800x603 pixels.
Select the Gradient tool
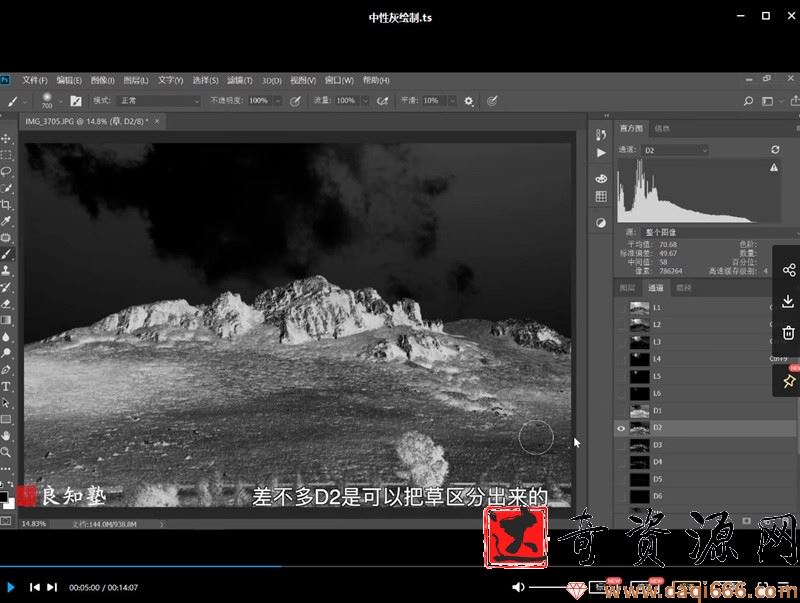[x=6, y=320]
